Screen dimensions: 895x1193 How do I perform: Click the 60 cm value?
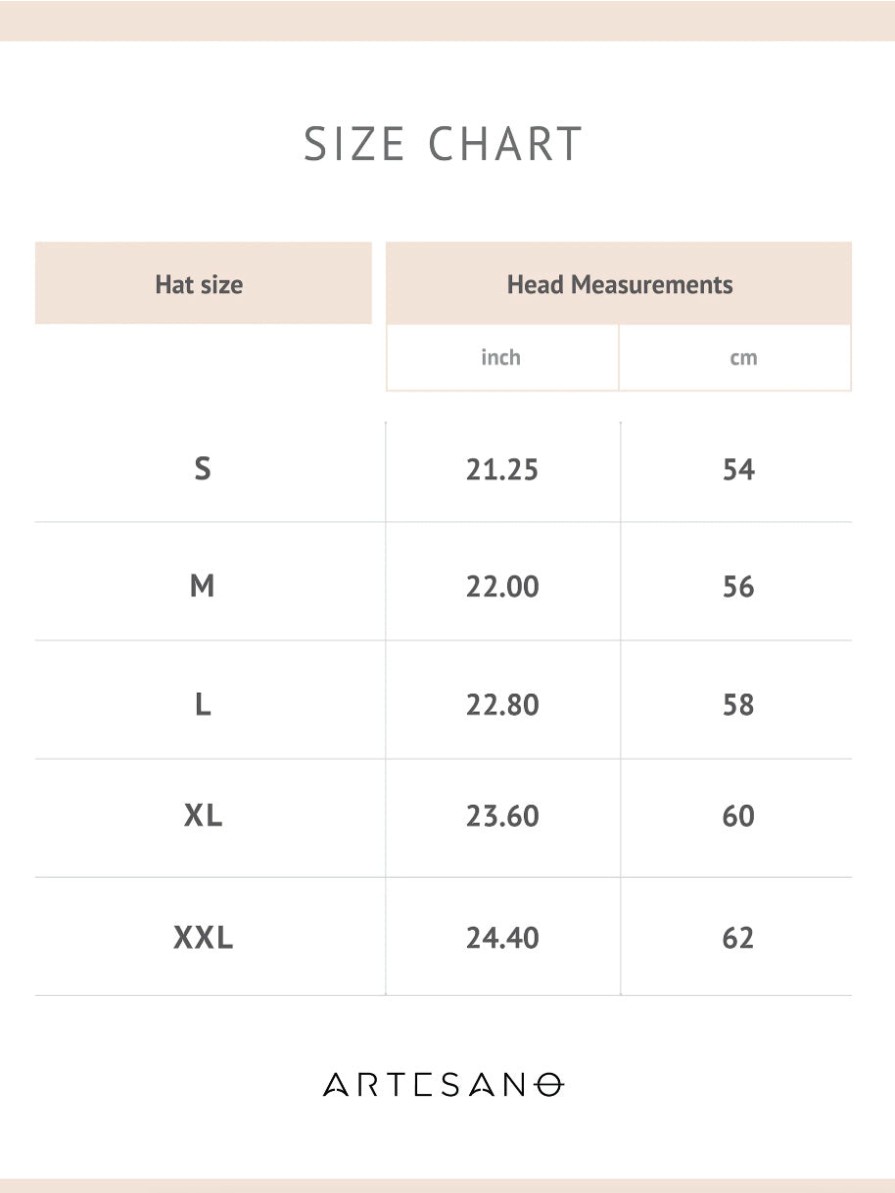[738, 816]
